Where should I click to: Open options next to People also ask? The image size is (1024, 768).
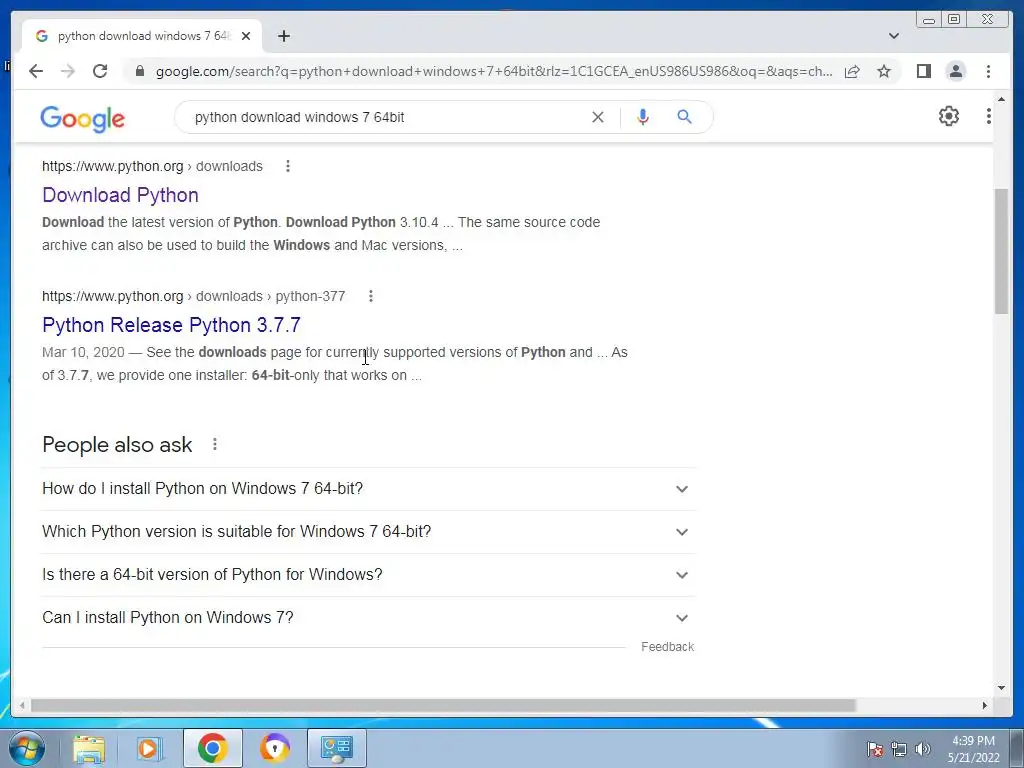(215, 445)
